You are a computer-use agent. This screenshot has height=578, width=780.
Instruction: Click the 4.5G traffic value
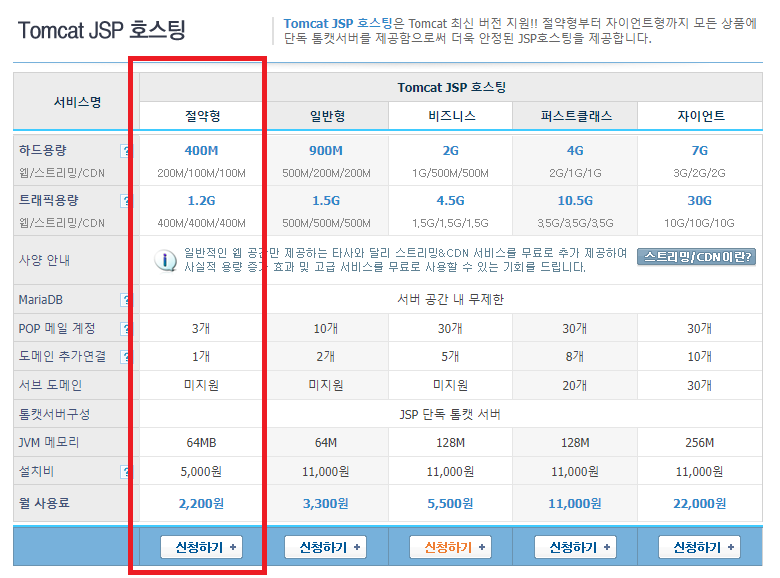(x=451, y=200)
